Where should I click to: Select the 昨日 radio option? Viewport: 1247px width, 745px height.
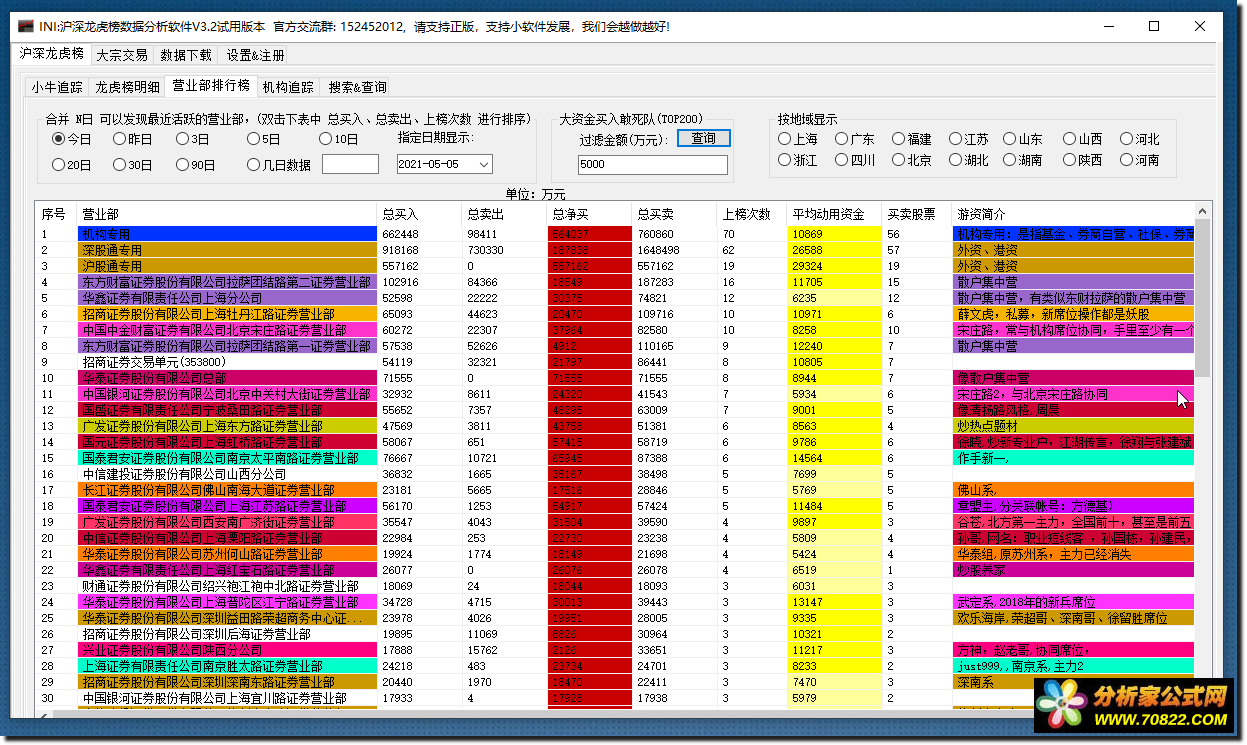pyautogui.click(x=132, y=139)
